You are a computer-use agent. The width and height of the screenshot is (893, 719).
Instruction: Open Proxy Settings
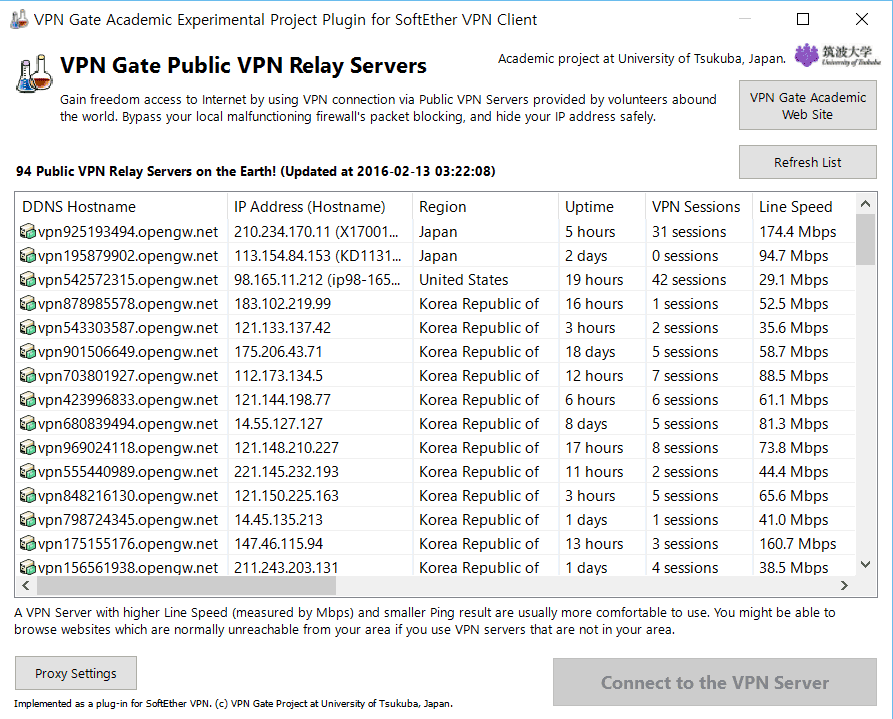tap(76, 673)
